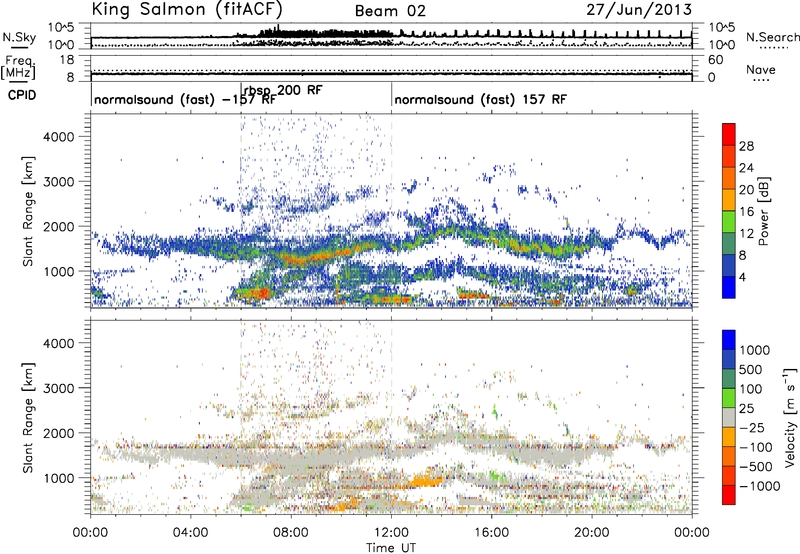Click Slant Range label of power panel
800x554 pixels.
28,211
